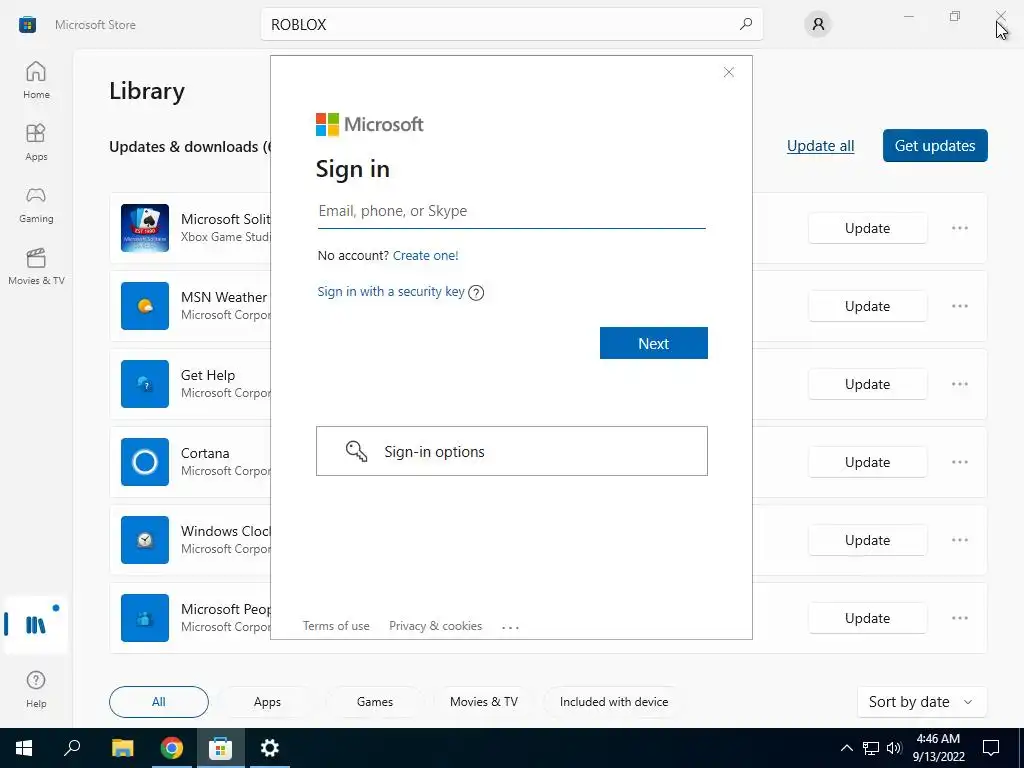1024x768 pixels.
Task: Click the Microsoft People app icon
Action: tap(145, 618)
